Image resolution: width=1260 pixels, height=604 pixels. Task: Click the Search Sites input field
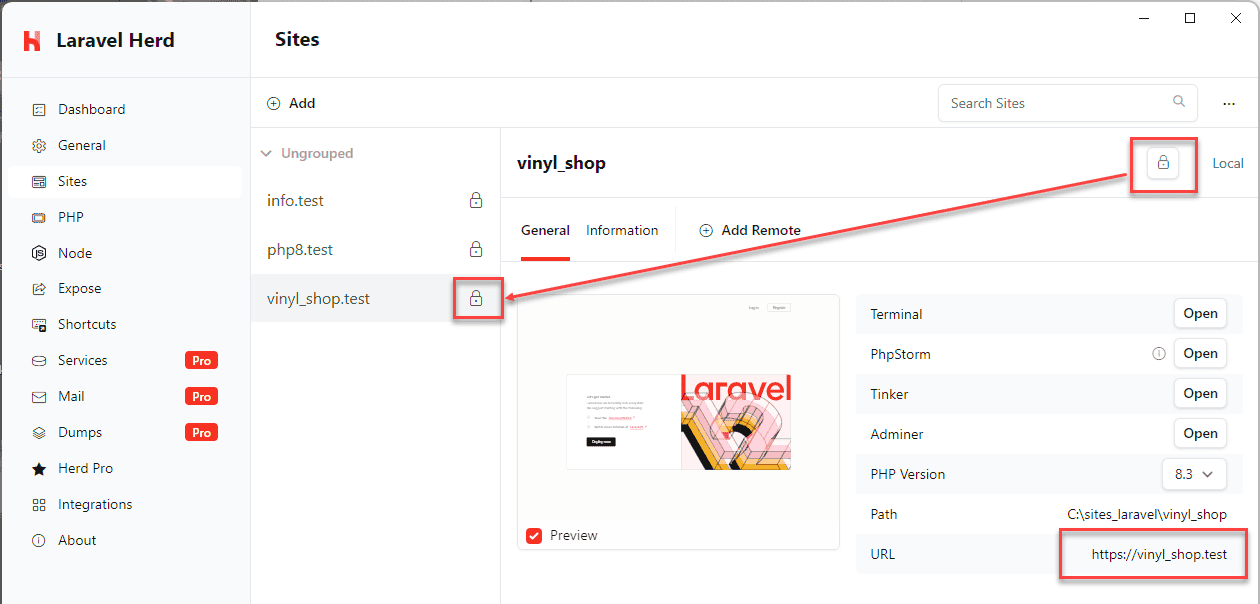tap(1055, 103)
